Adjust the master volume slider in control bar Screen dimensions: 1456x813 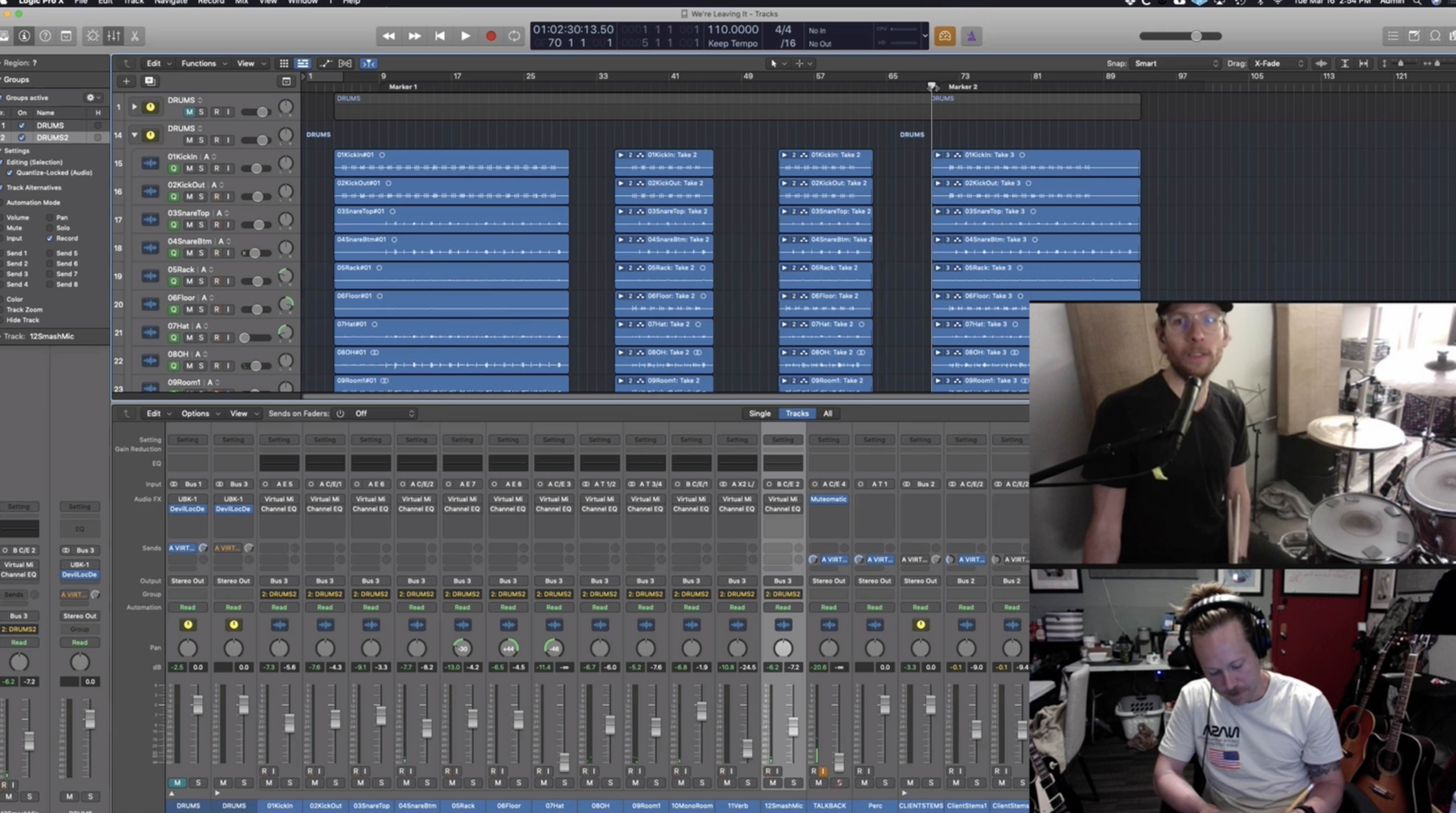(1180, 36)
